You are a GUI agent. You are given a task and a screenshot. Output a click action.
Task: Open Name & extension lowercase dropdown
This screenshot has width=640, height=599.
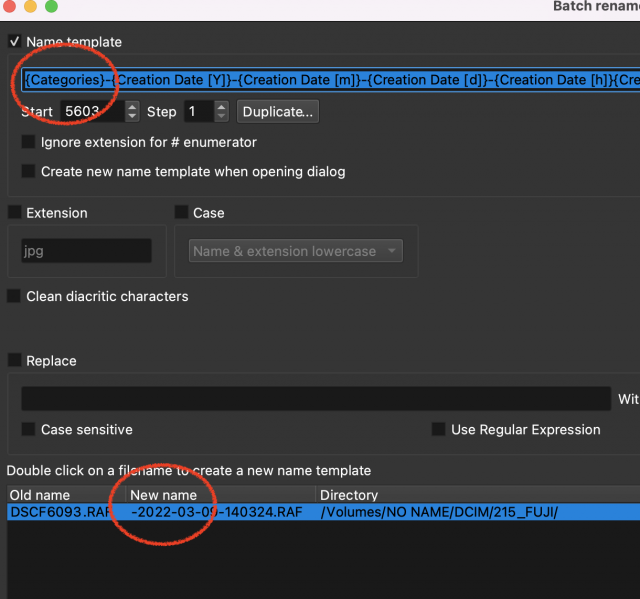click(x=296, y=251)
